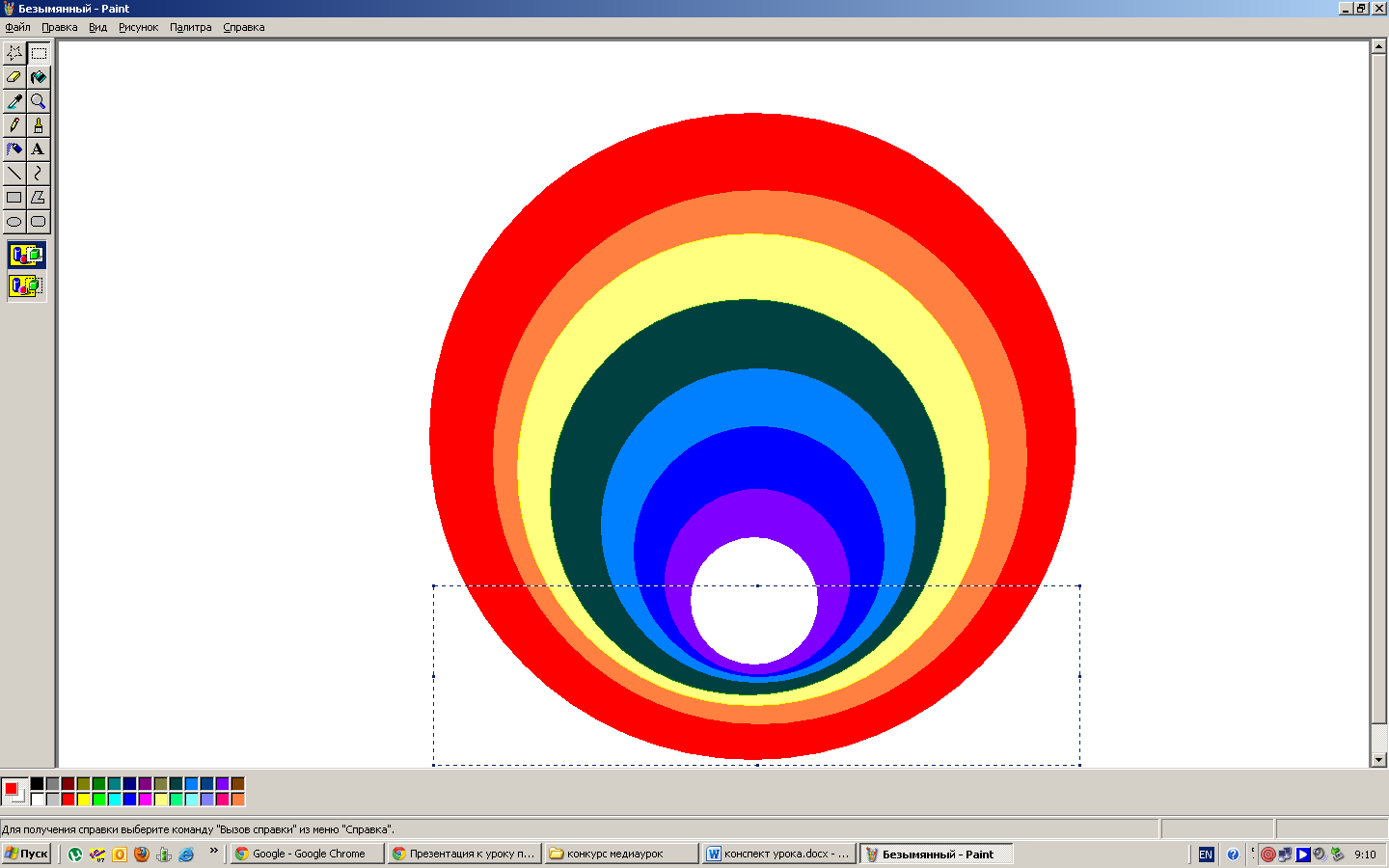
Task: Activate the Pick color eyedropper tool
Action: coord(14,101)
